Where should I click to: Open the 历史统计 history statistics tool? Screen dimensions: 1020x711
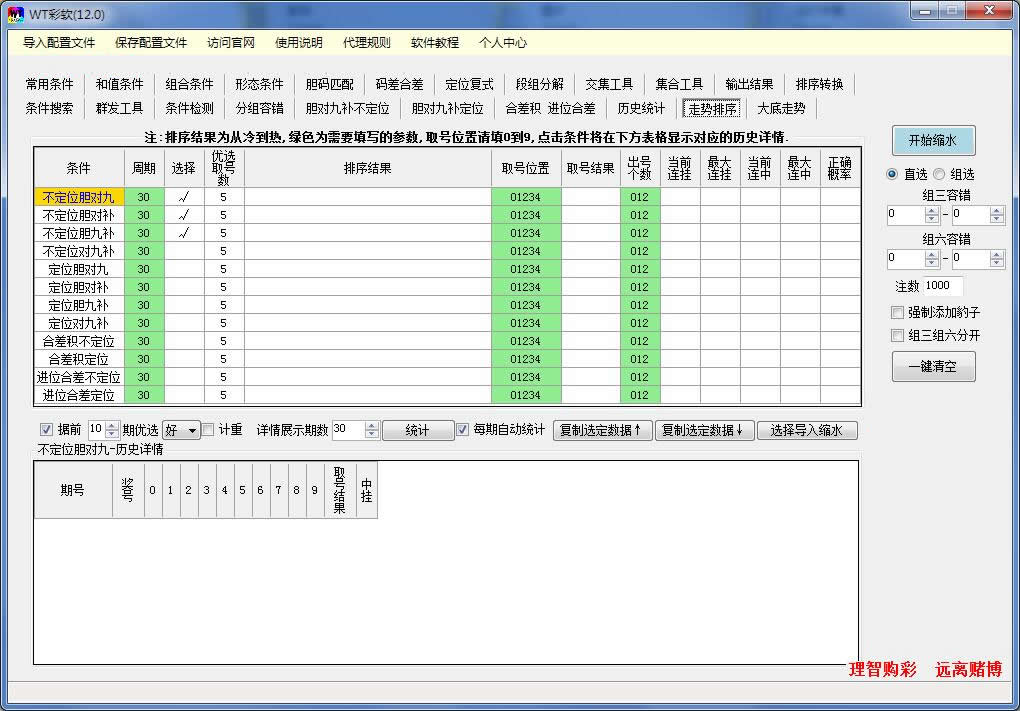click(x=641, y=109)
